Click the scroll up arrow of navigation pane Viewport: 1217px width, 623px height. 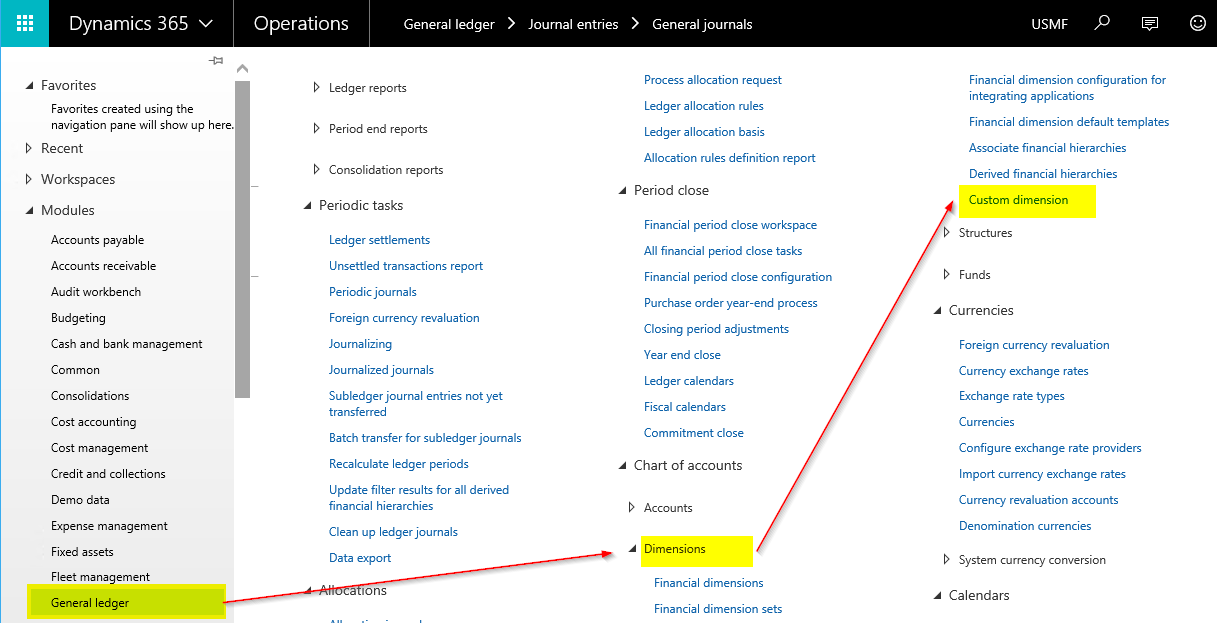[x=241, y=68]
